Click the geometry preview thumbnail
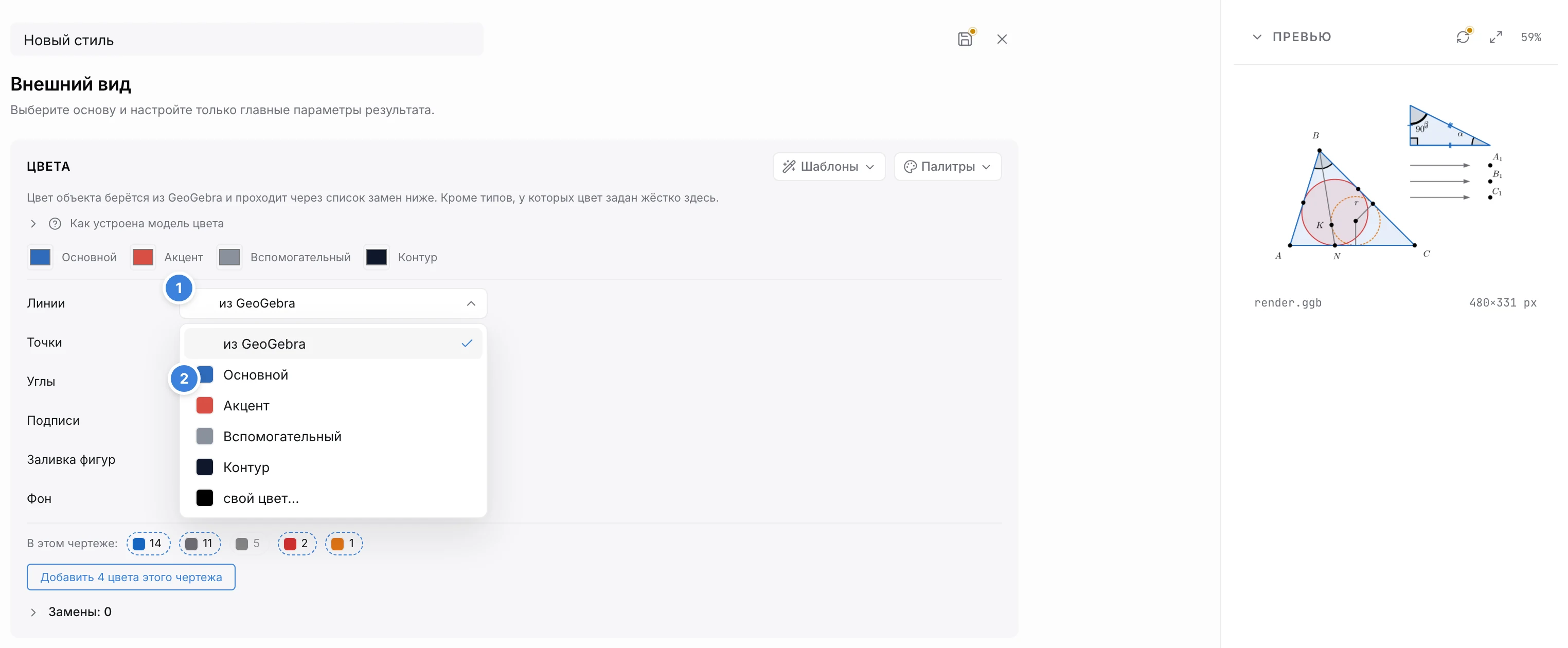Viewport: 1568px width, 648px height. (x=1389, y=183)
